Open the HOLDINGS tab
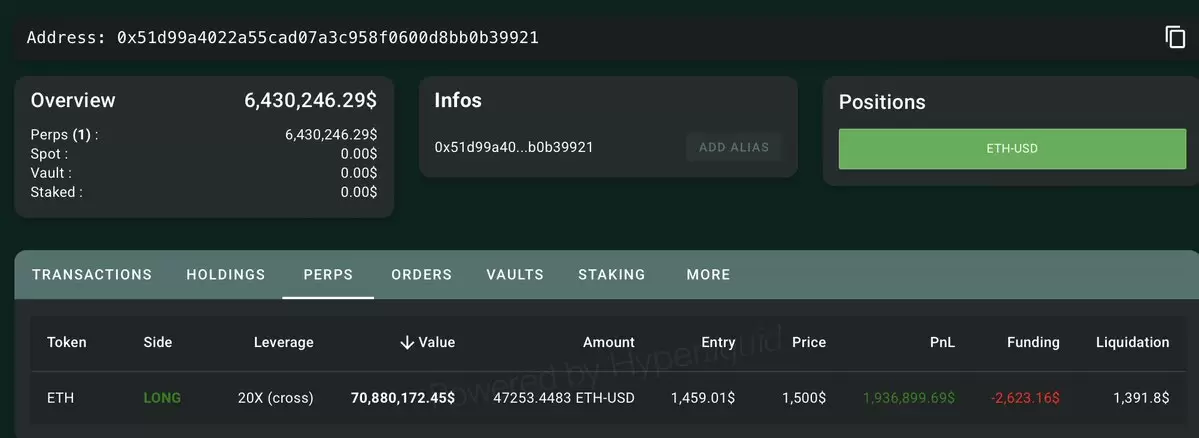 pos(226,274)
